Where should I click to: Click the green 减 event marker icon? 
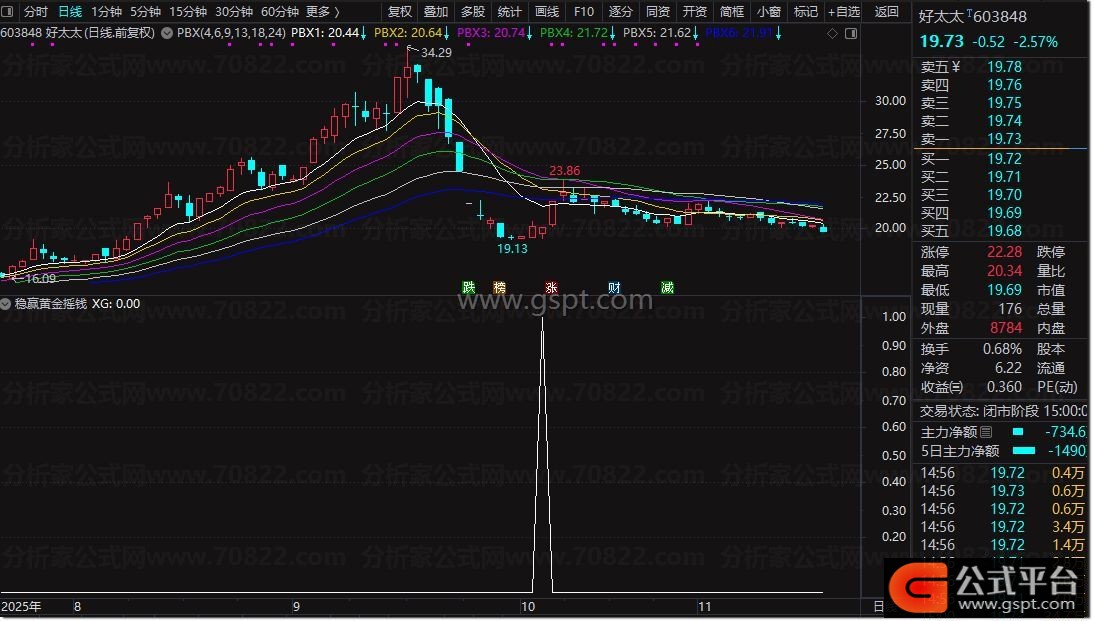667,287
